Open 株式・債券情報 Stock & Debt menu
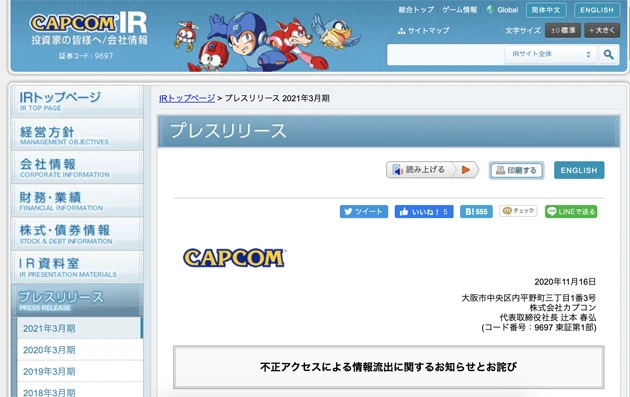630x397 pixels. click(x=77, y=234)
